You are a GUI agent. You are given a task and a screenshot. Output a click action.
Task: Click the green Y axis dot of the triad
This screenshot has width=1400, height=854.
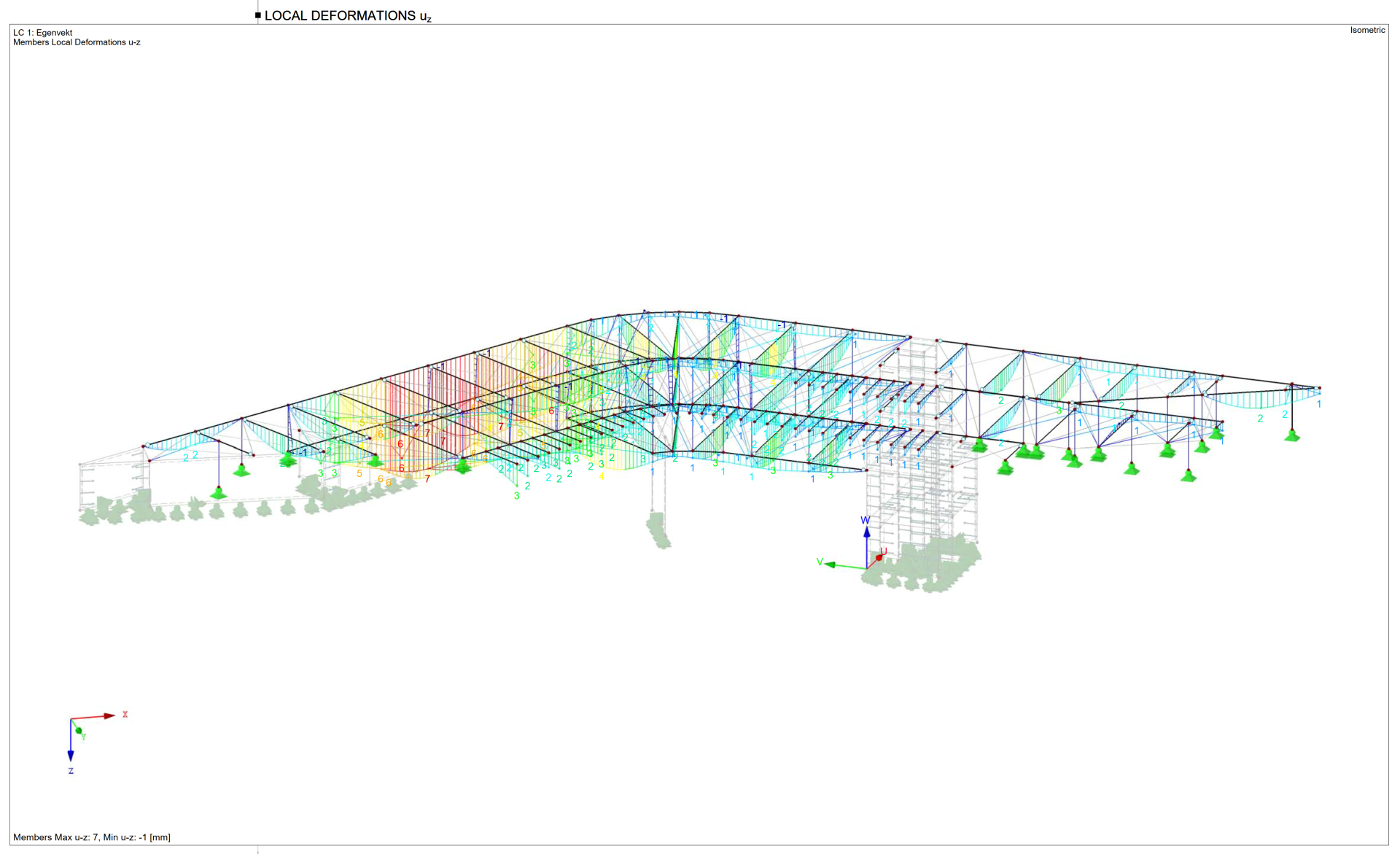point(79,731)
